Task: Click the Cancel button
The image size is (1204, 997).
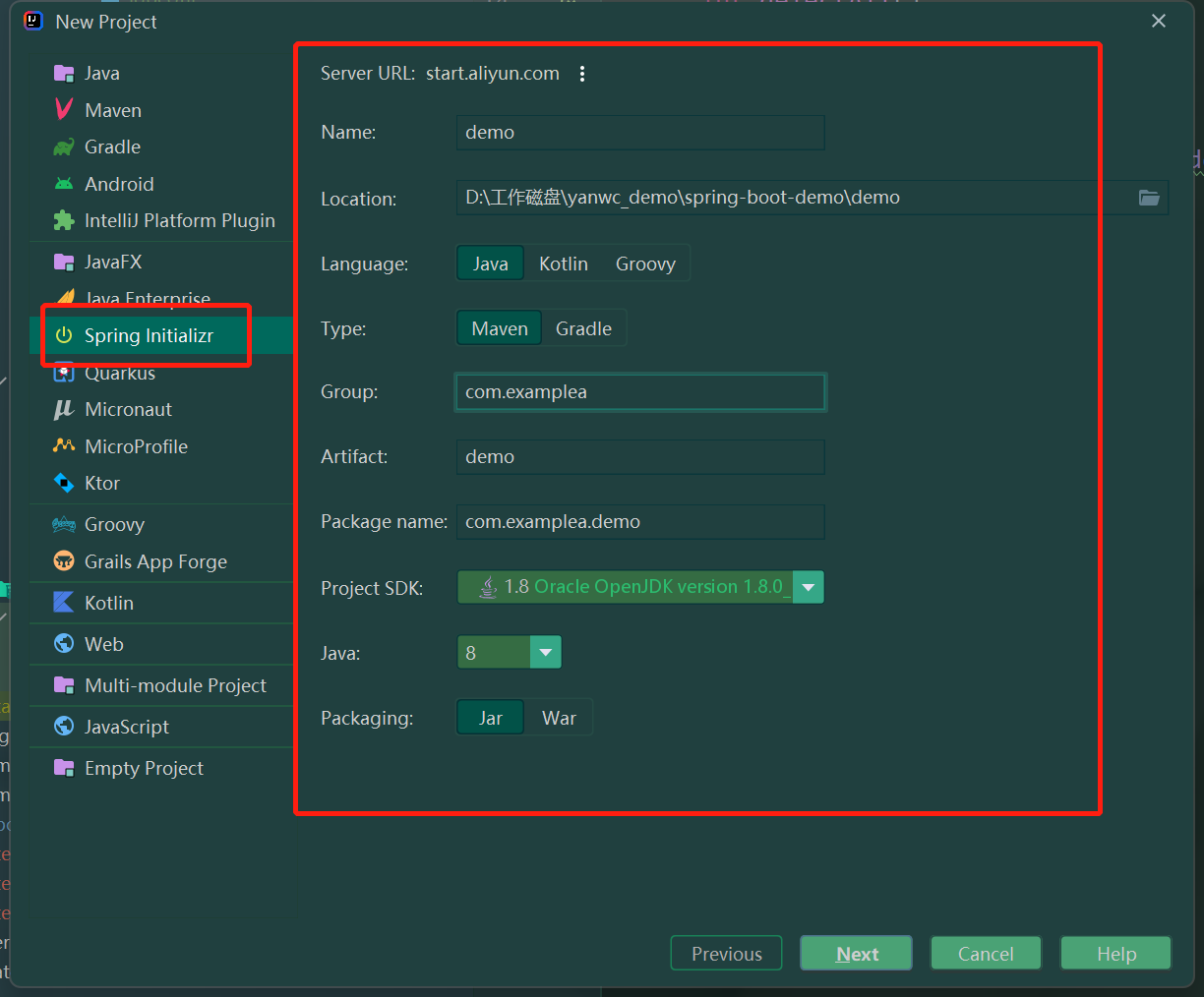Action: pos(986,953)
